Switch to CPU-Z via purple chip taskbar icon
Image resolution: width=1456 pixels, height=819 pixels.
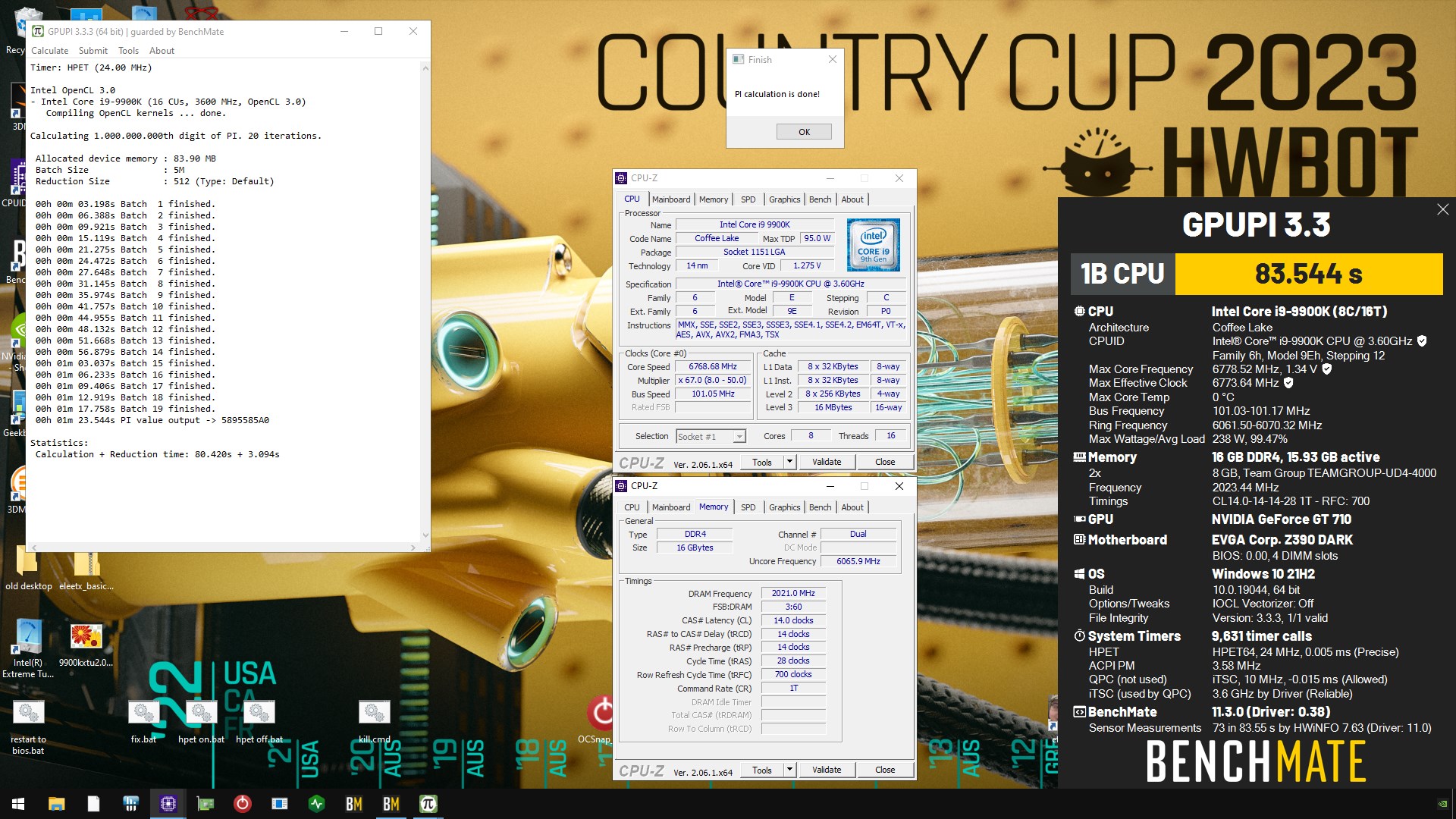point(168,804)
